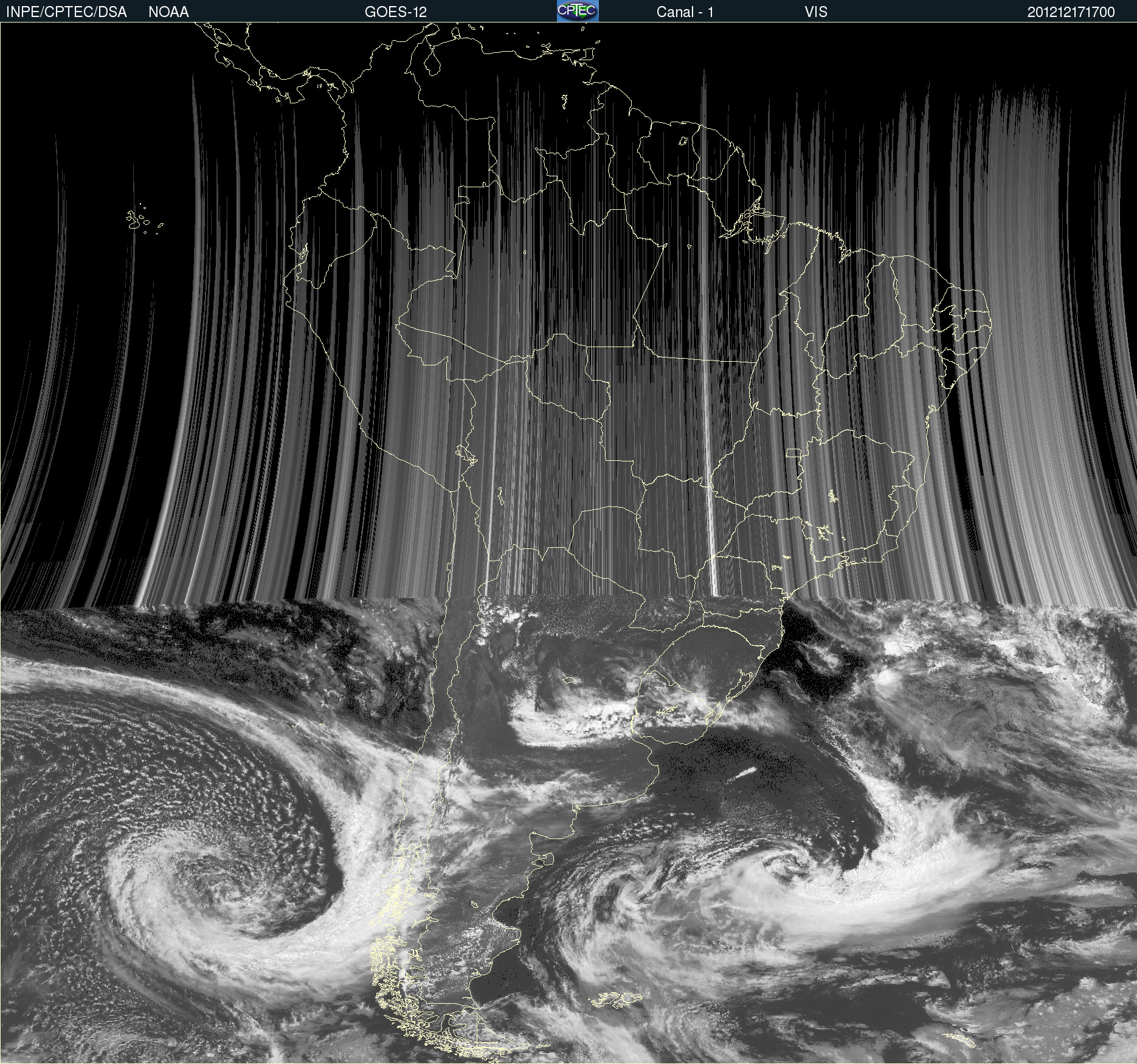Click the "NOAA" label in the header

coord(168,12)
